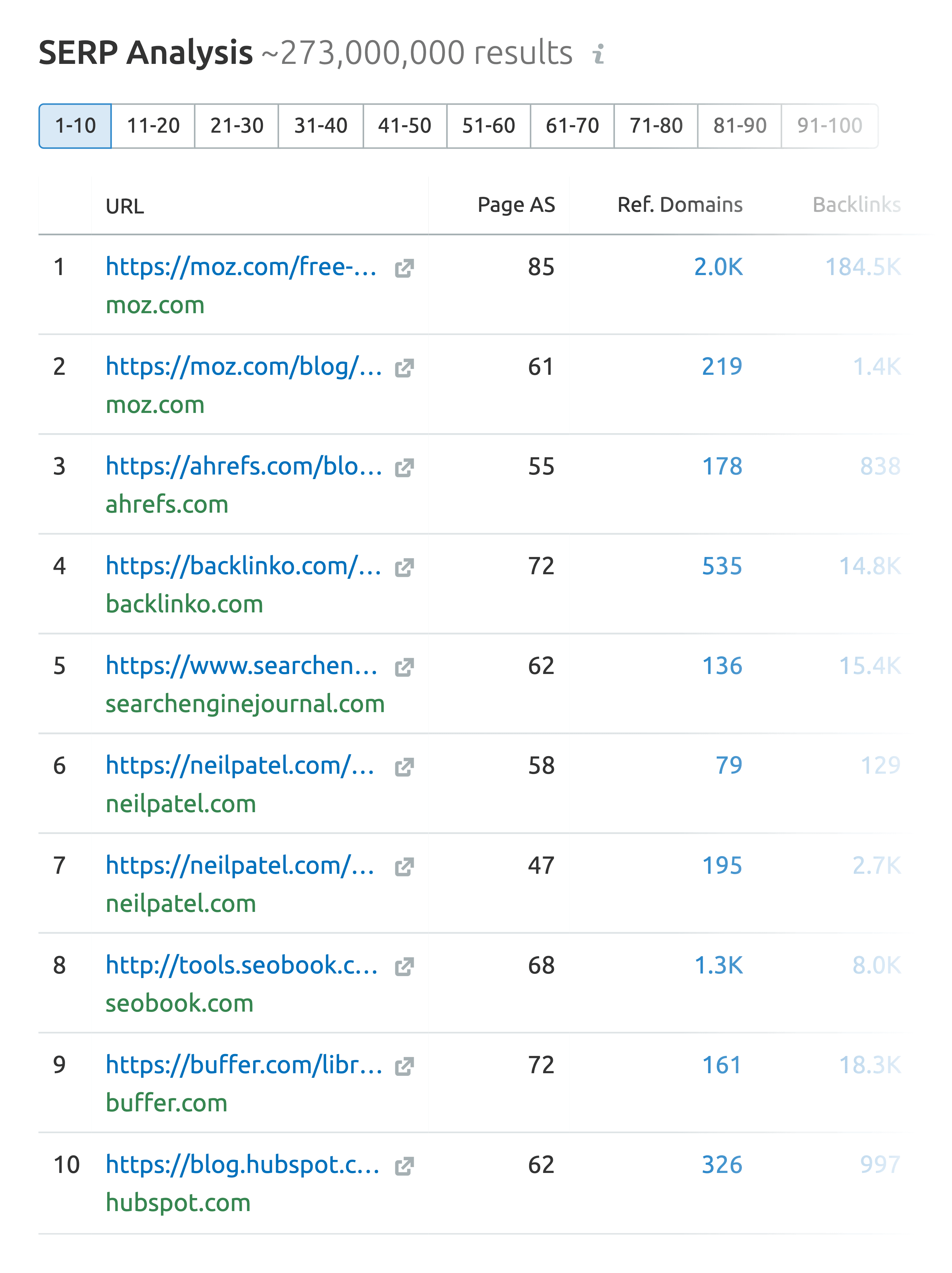
Task: Click the 14.8K backlinks value
Action: 870,566
